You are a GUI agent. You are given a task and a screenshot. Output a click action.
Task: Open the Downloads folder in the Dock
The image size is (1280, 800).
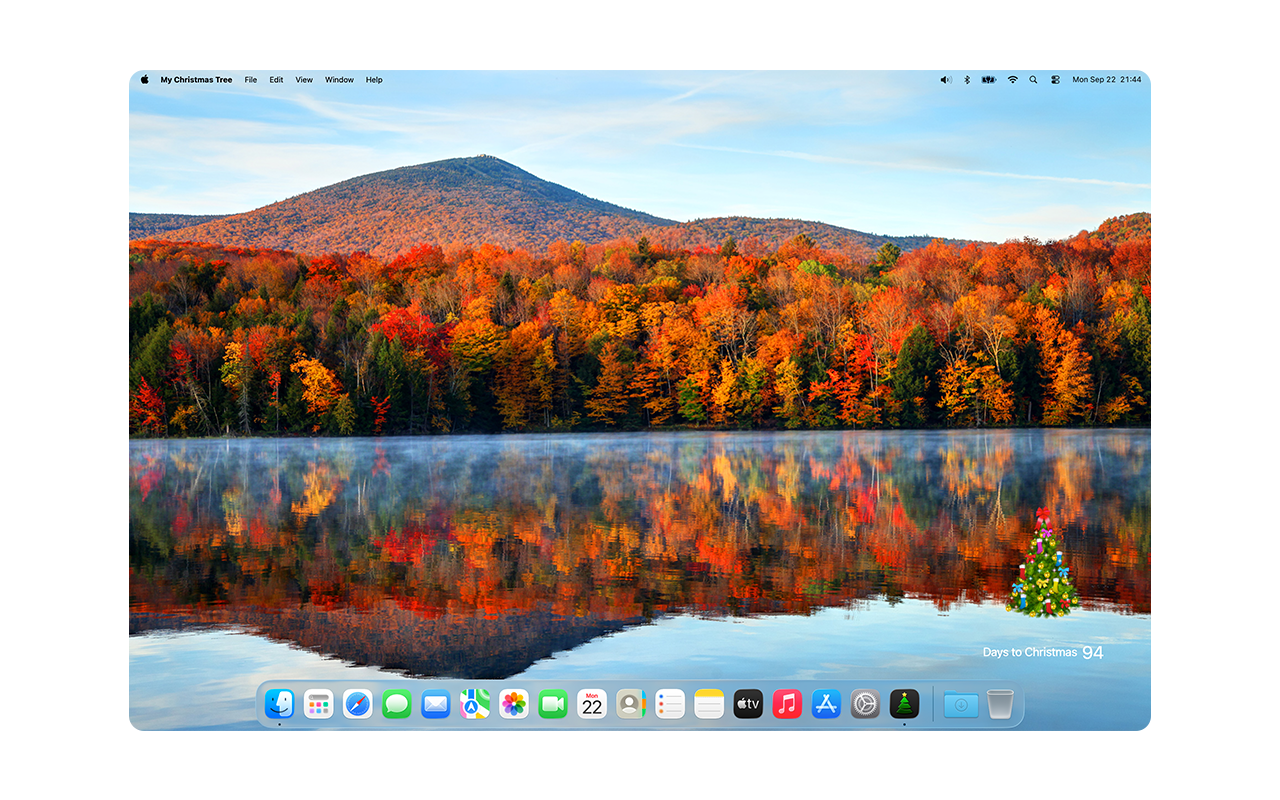point(961,704)
